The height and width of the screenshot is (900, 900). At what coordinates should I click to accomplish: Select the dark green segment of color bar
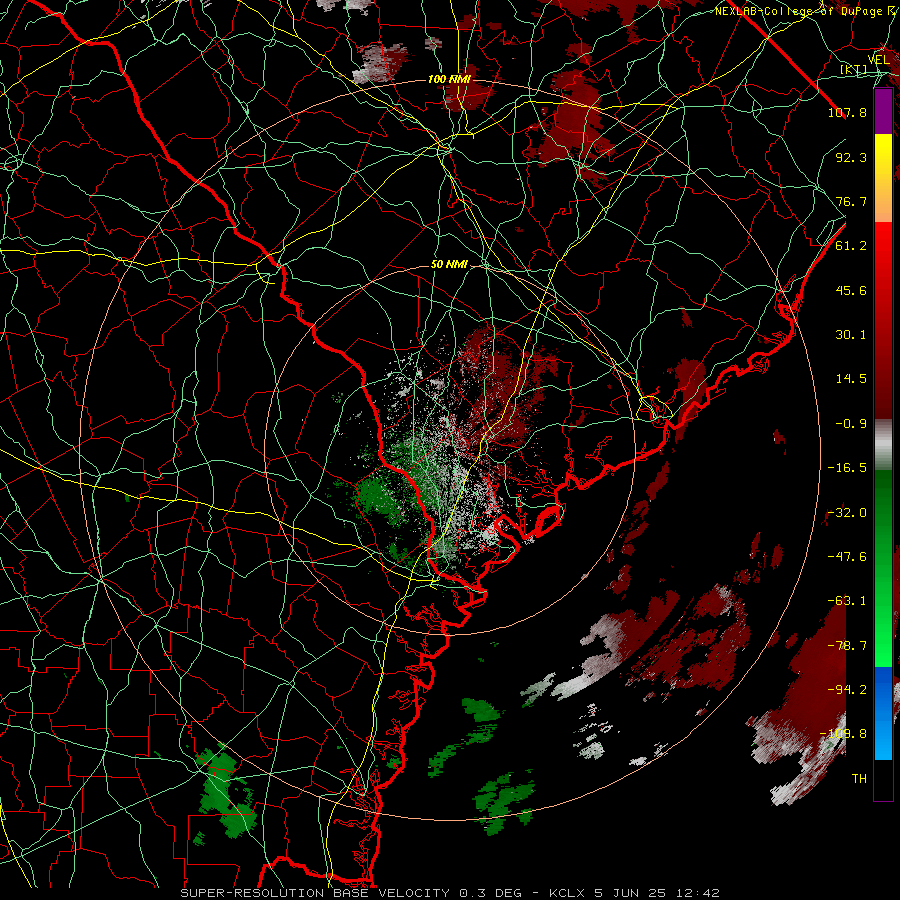tap(883, 517)
